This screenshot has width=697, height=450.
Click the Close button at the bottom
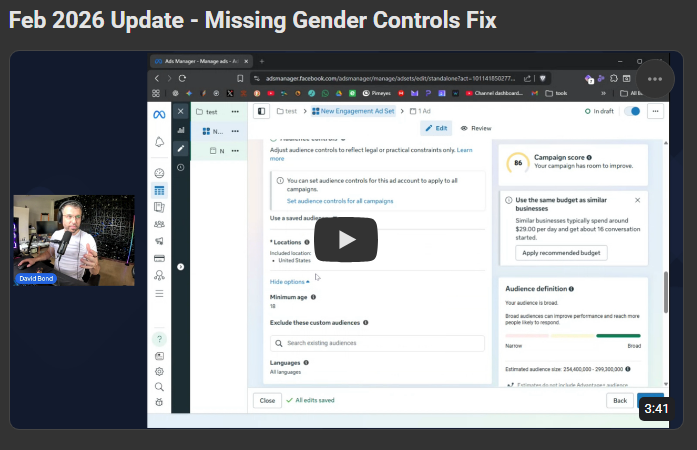click(267, 401)
